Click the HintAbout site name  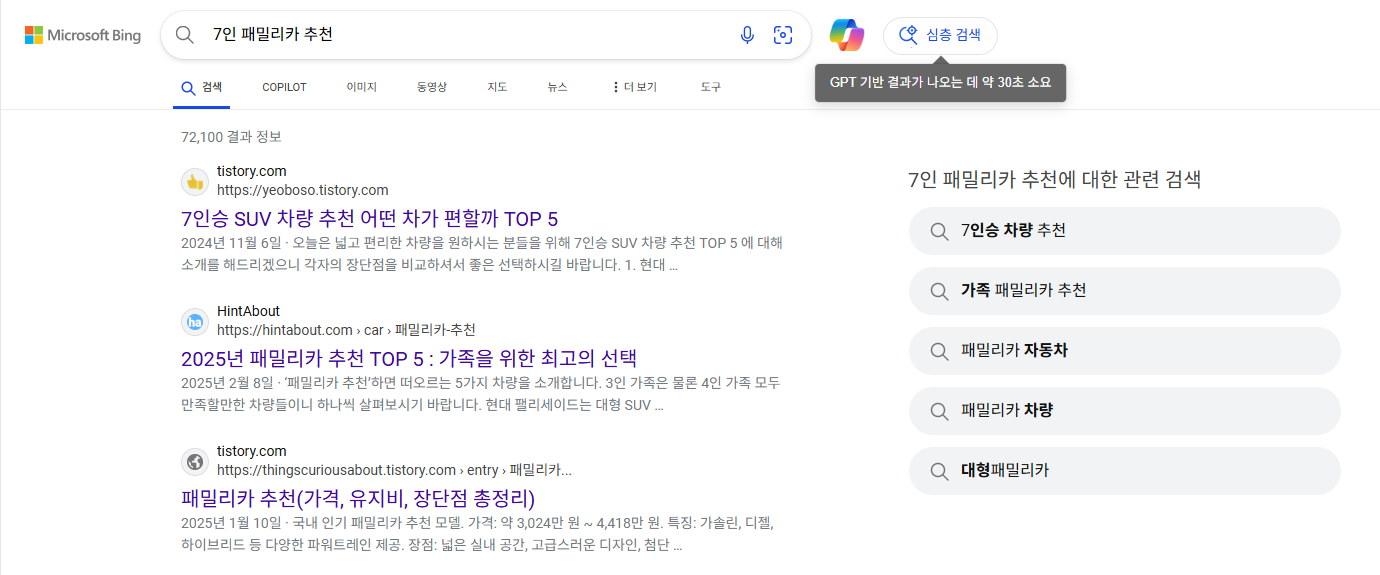[248, 311]
